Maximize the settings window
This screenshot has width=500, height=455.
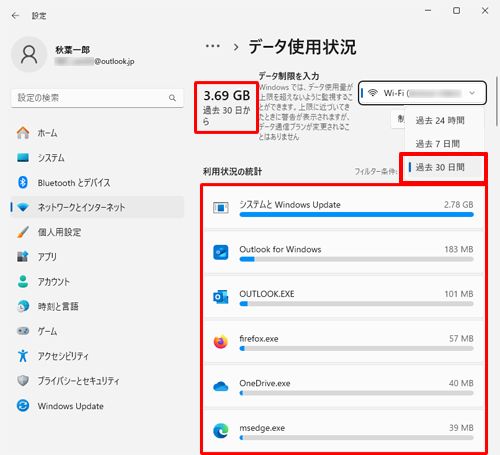tap(456, 11)
